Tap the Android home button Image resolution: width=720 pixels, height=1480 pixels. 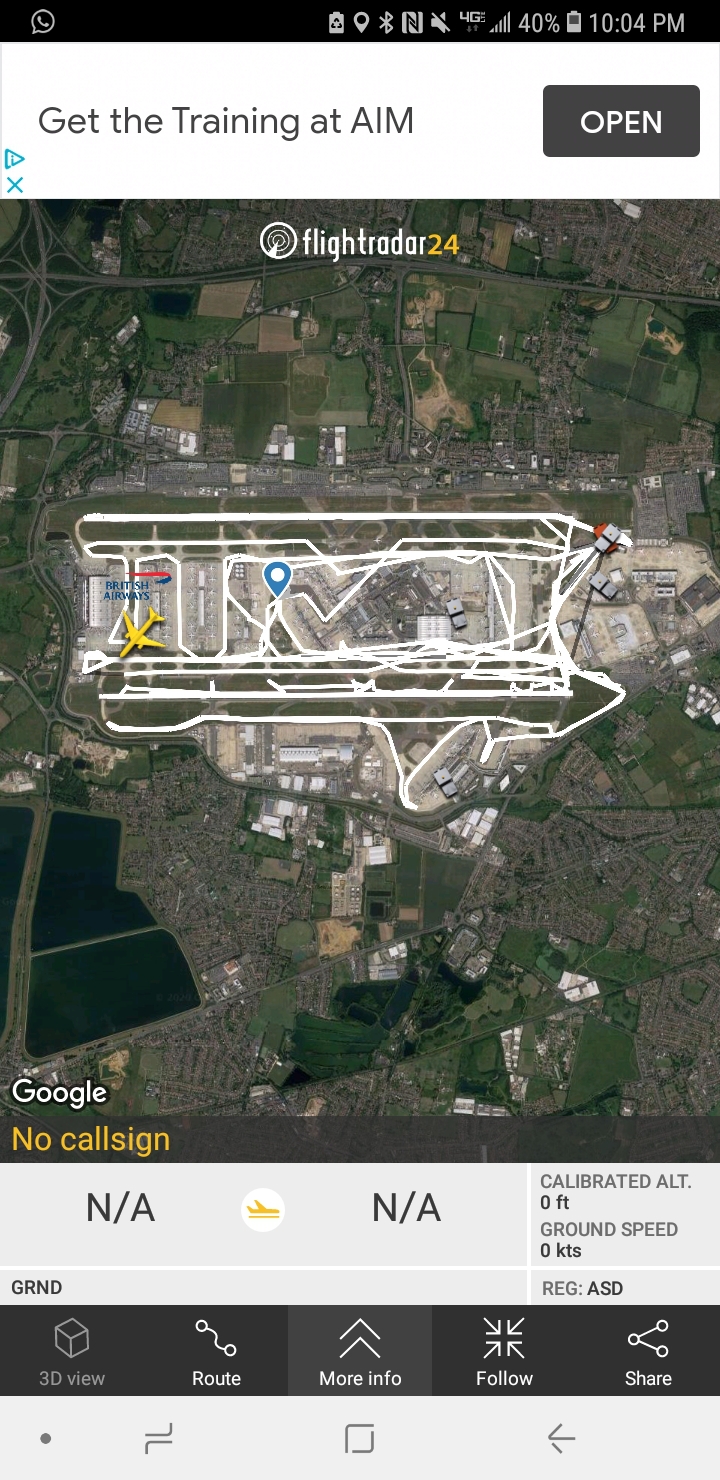point(359,1439)
